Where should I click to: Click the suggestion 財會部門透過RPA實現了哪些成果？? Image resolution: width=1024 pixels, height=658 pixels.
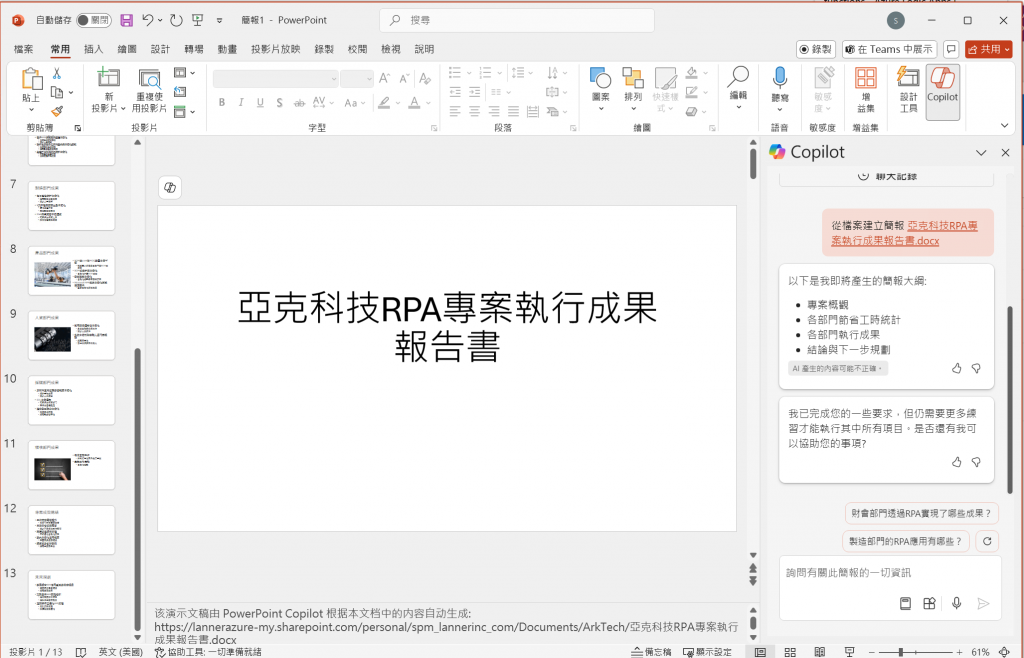(921, 514)
